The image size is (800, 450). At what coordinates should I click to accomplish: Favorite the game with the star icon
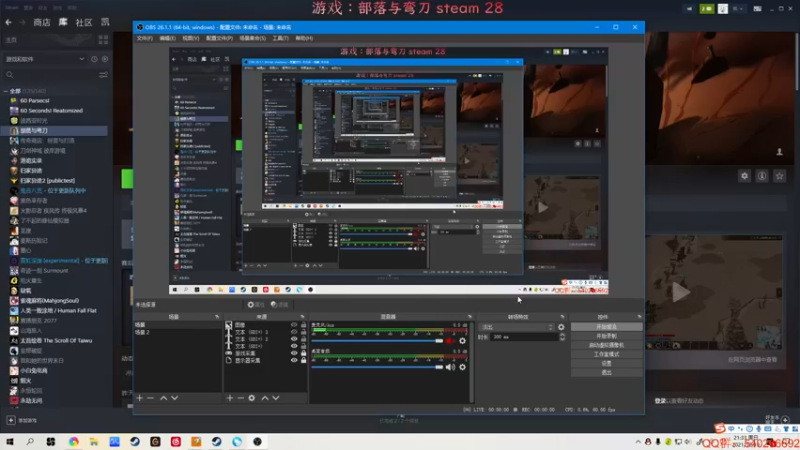click(x=780, y=176)
